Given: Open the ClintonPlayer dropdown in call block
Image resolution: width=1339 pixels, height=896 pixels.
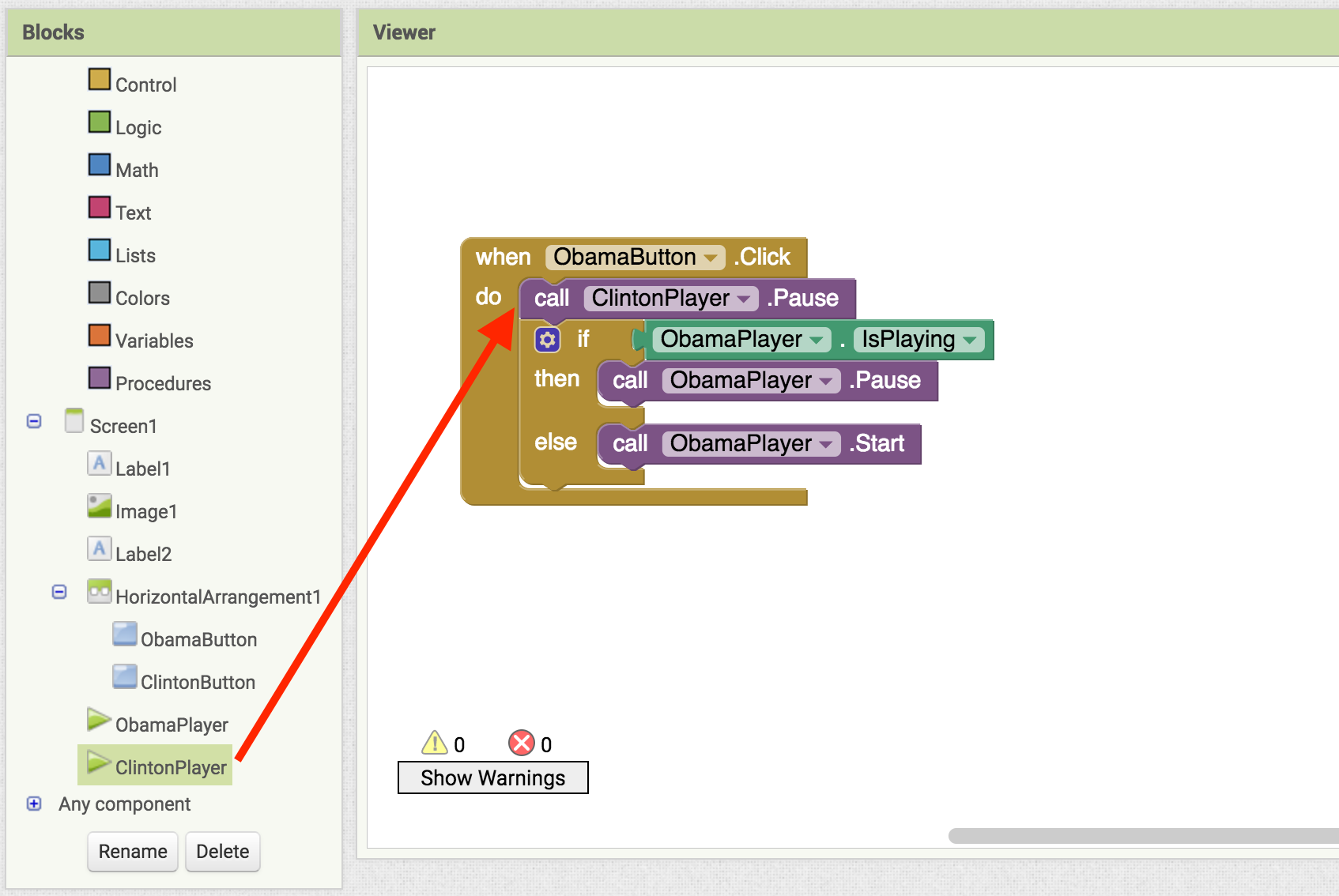Looking at the screenshot, I should [743, 299].
